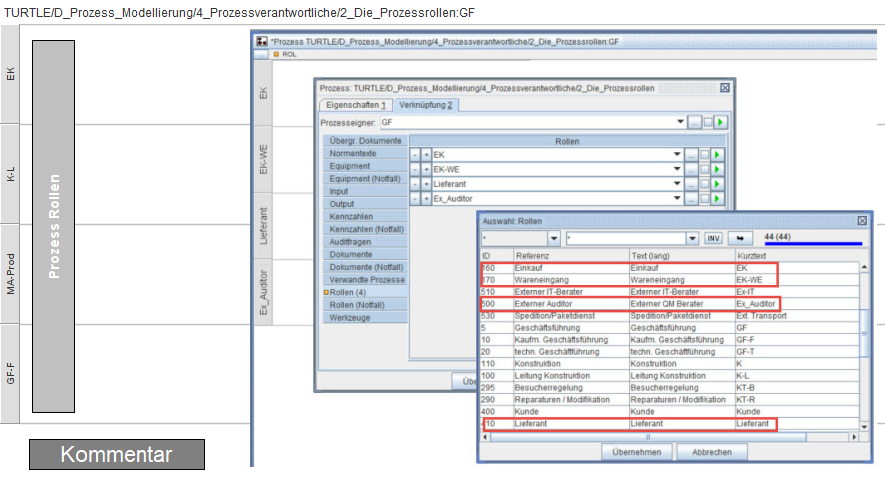Image resolution: width=885 pixels, height=477 pixels.
Task: Toggle checkbox in Prozesseigner row
Action: [707, 122]
